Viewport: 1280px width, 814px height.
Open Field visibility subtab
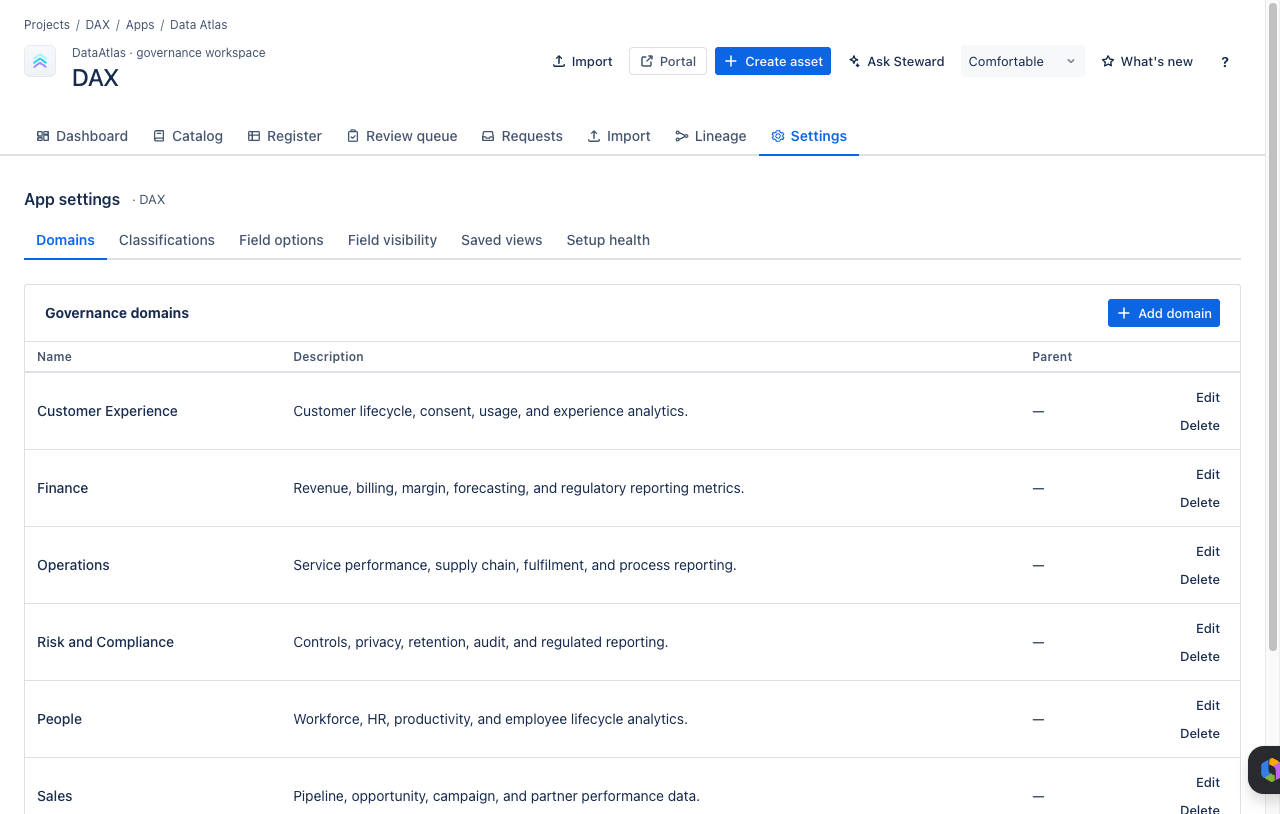pyautogui.click(x=392, y=240)
